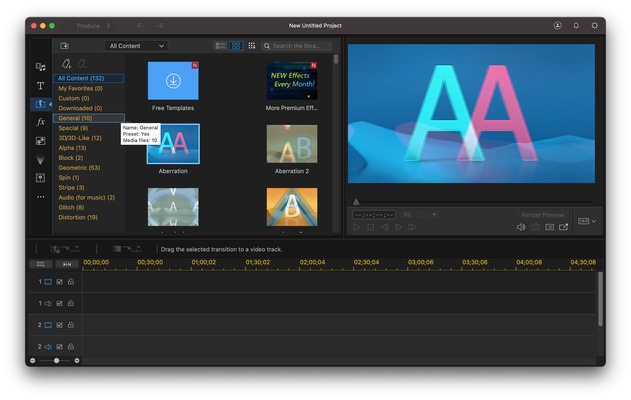This screenshot has height=400, width=631.
Task: Select the Distortion (19) category
Action: (78, 217)
